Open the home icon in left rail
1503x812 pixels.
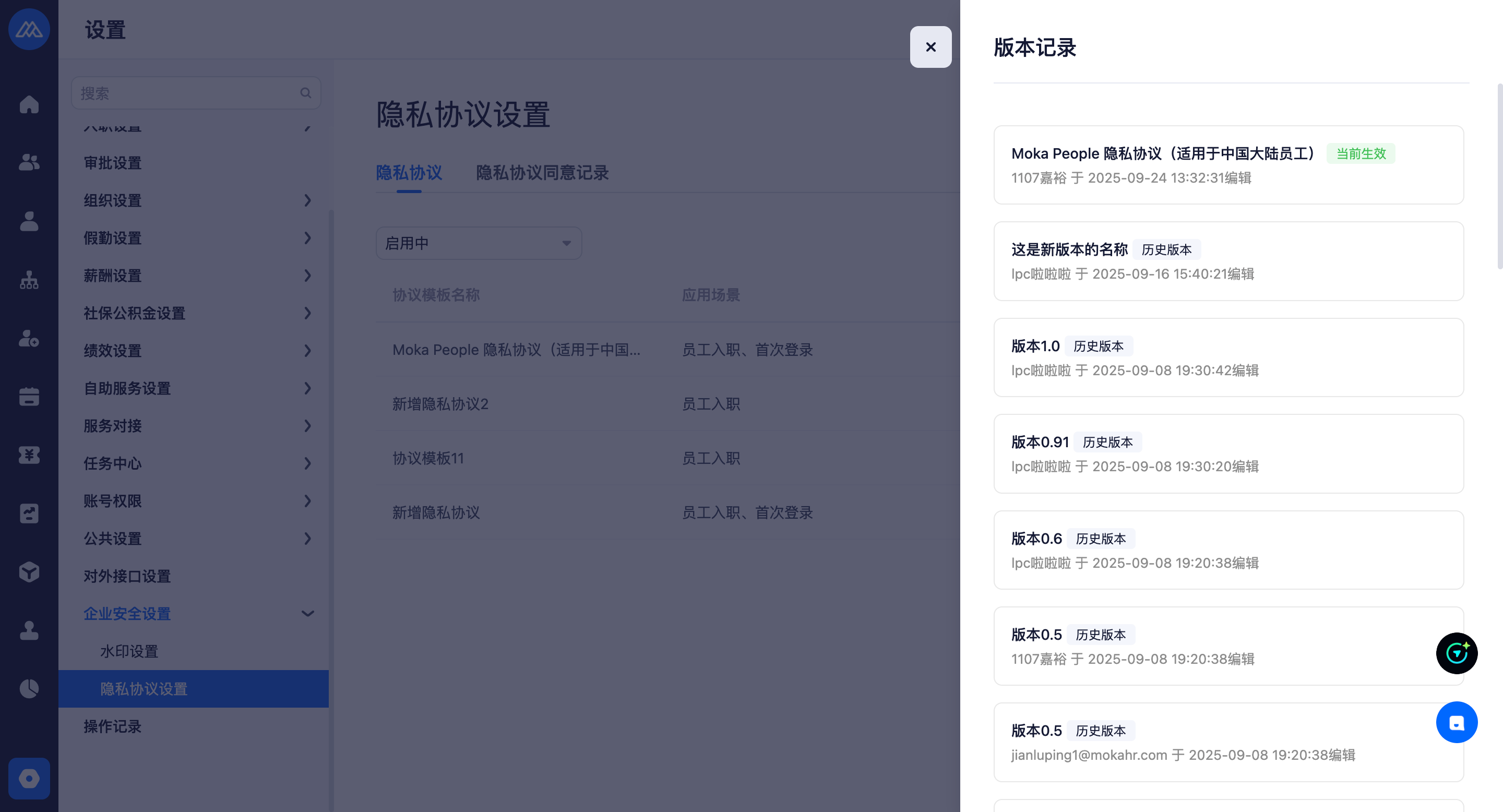[29, 104]
